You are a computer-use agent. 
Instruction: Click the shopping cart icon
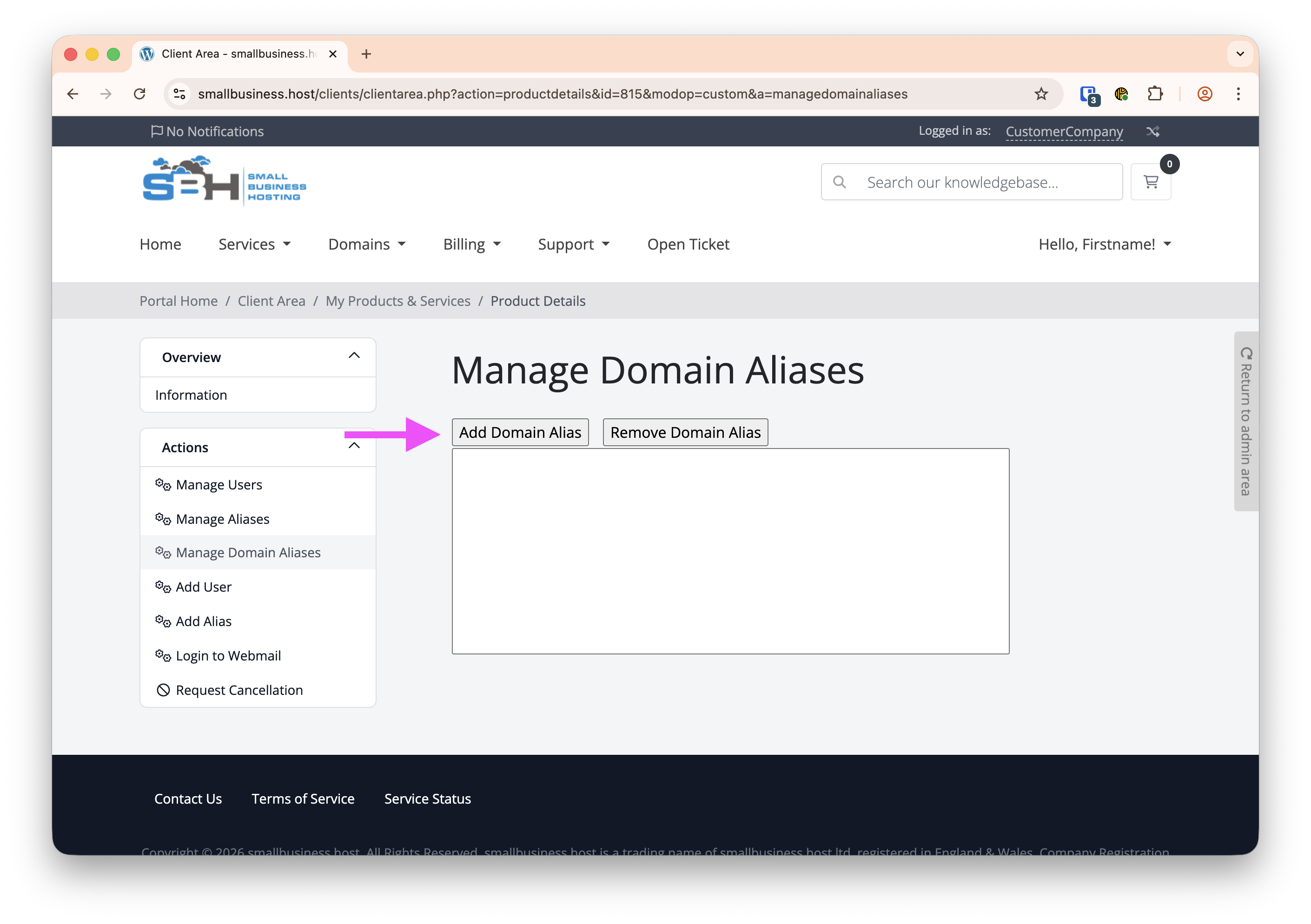pyautogui.click(x=1151, y=182)
